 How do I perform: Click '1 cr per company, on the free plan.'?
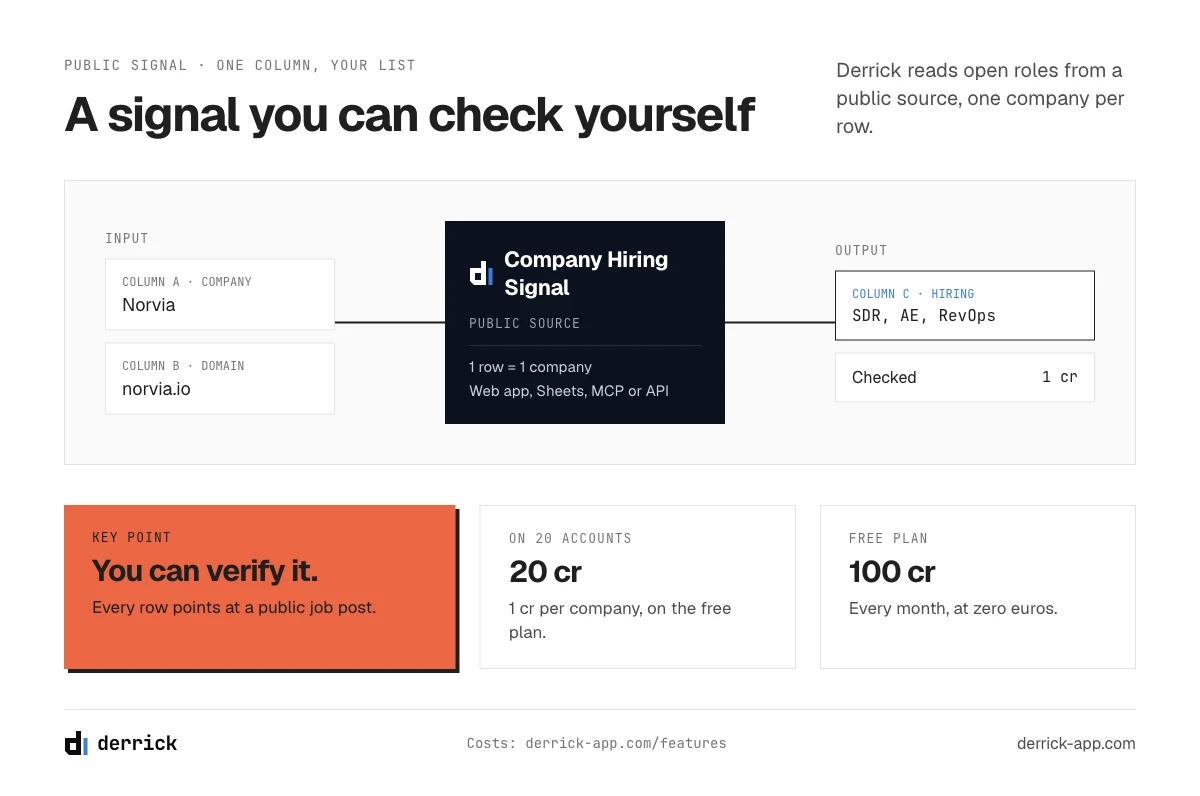point(620,620)
